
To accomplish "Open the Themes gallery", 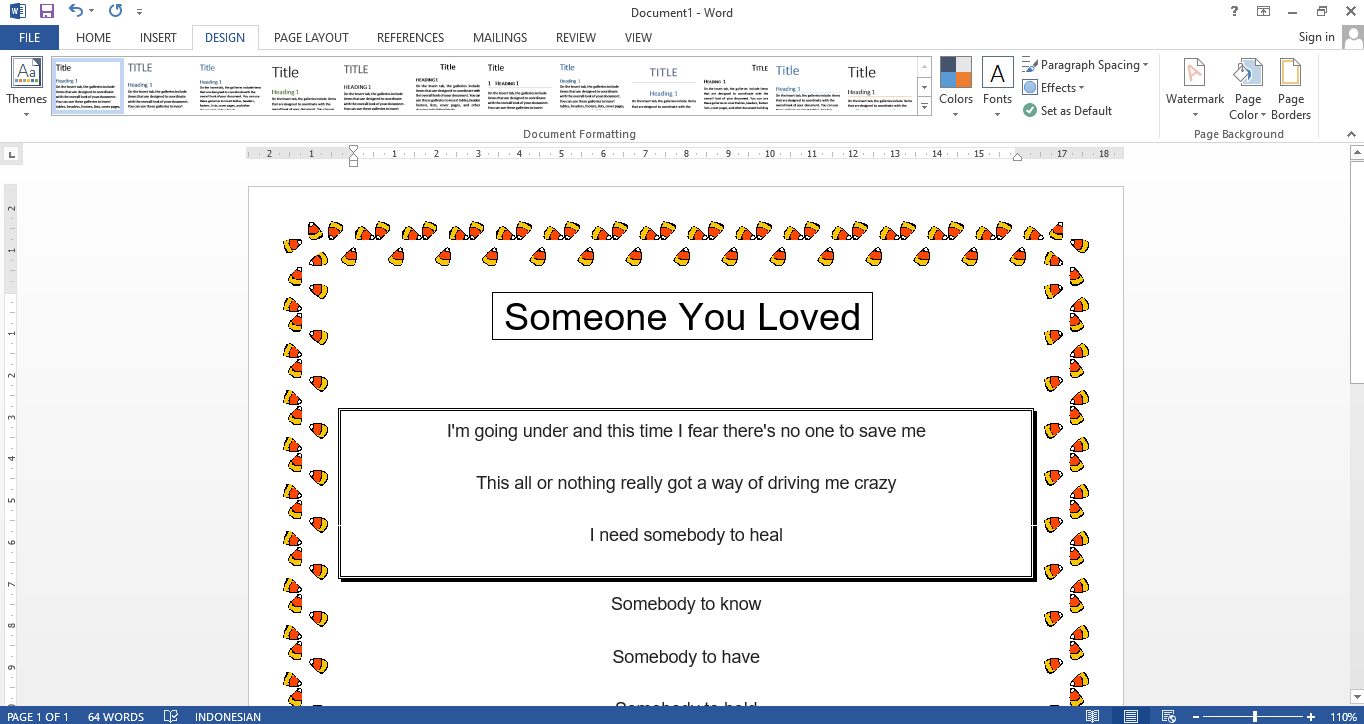I will 26,88.
